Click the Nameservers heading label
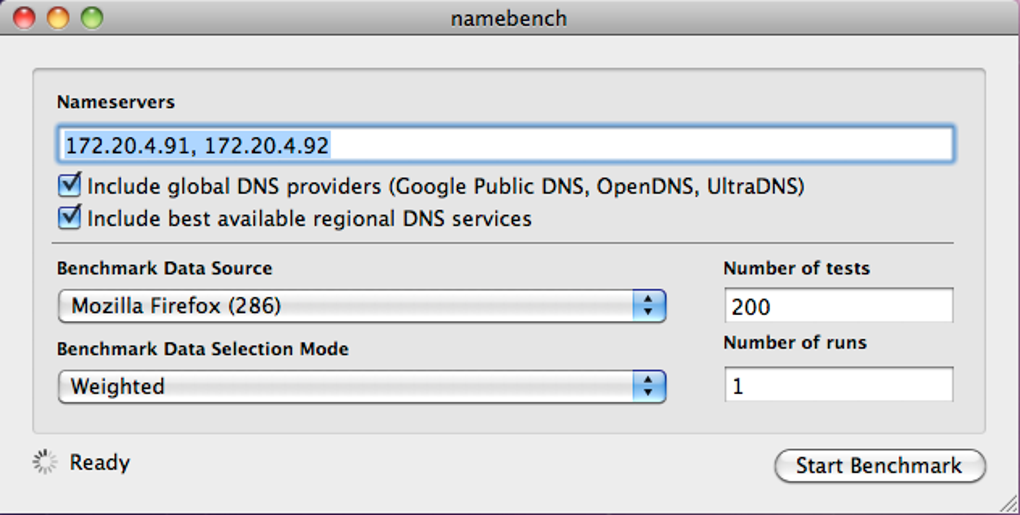Viewport: 1020px width, 515px height. pos(115,102)
